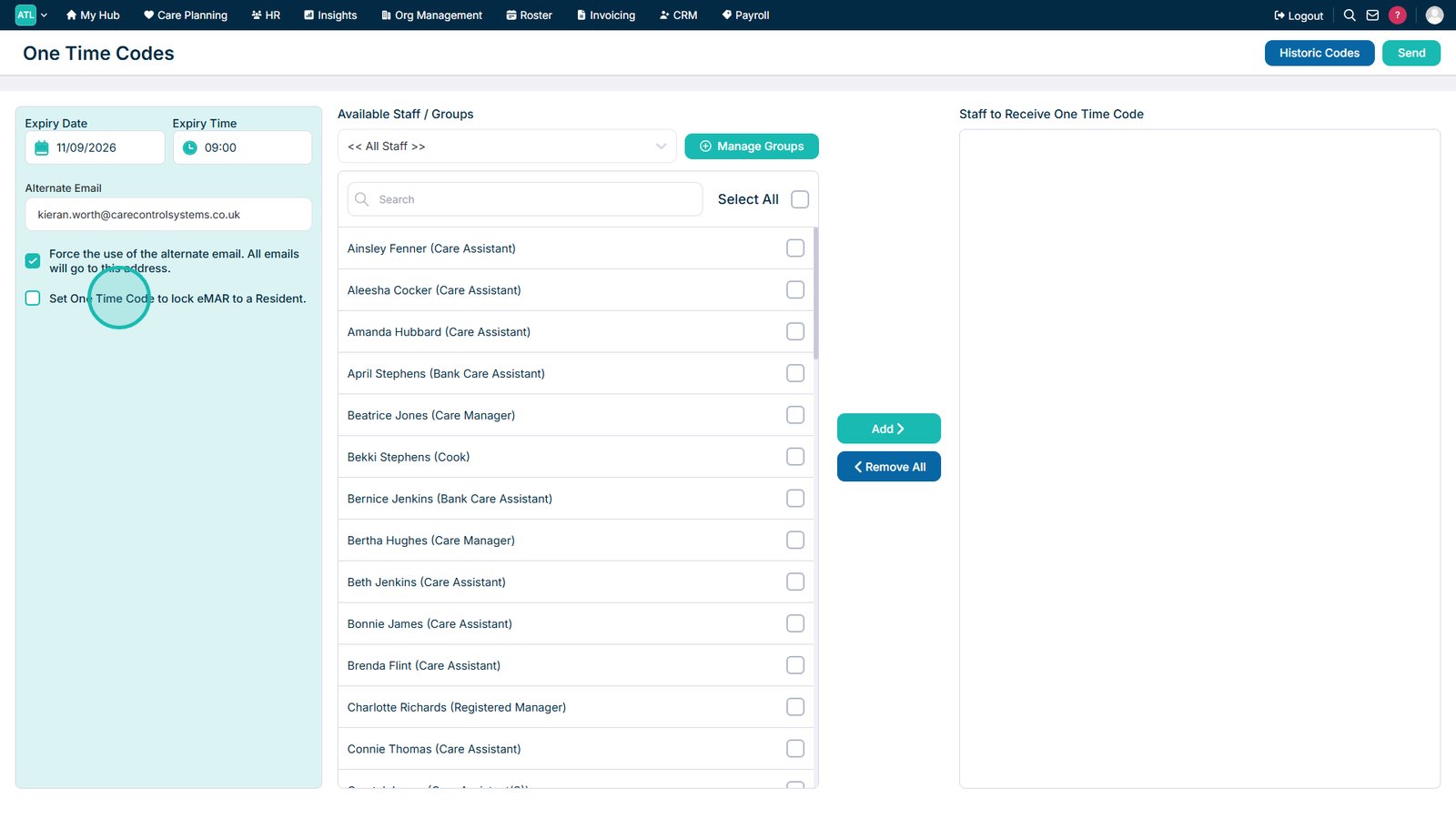
Task: Click the Historic Codes button
Action: coord(1319,53)
